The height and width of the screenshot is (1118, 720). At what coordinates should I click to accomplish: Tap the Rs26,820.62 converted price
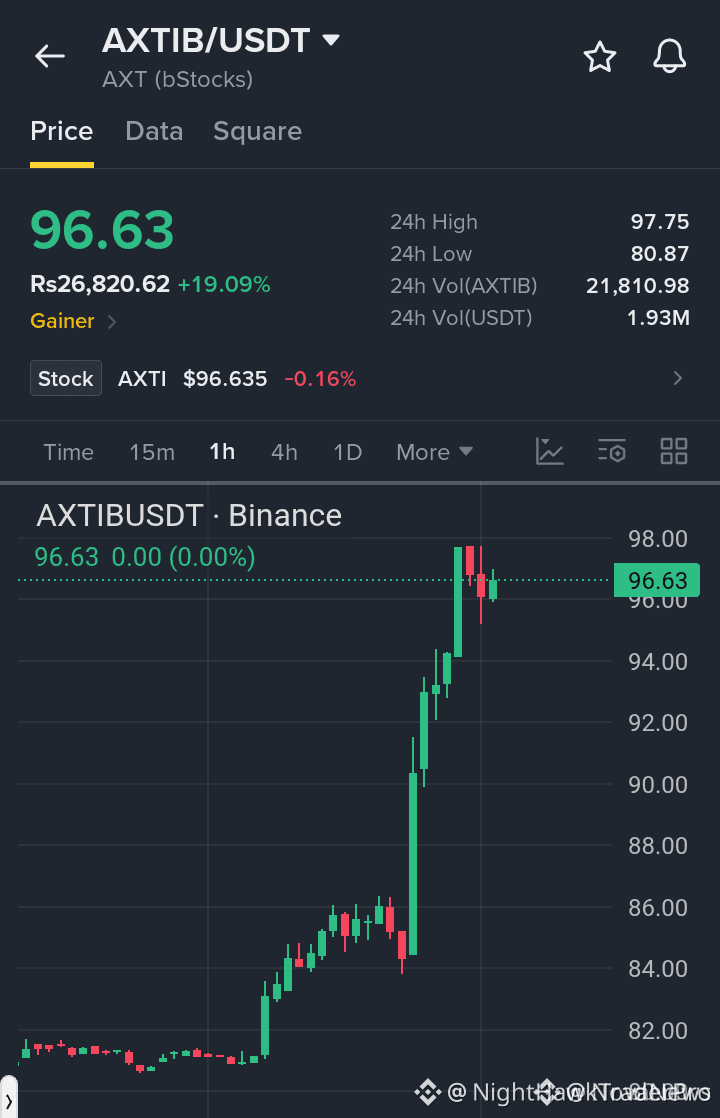[x=100, y=284]
